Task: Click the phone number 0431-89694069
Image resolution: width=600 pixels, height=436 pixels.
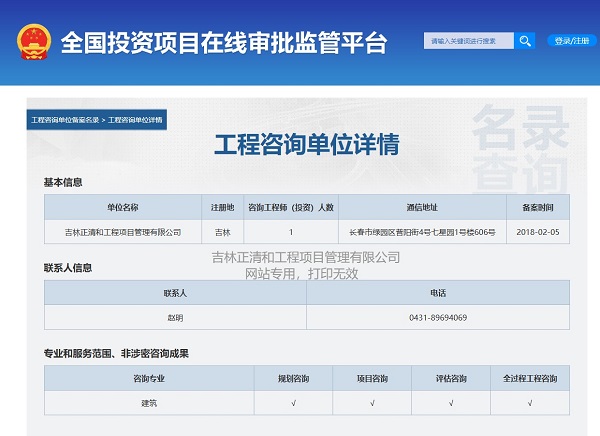Action: pyautogui.click(x=438, y=318)
